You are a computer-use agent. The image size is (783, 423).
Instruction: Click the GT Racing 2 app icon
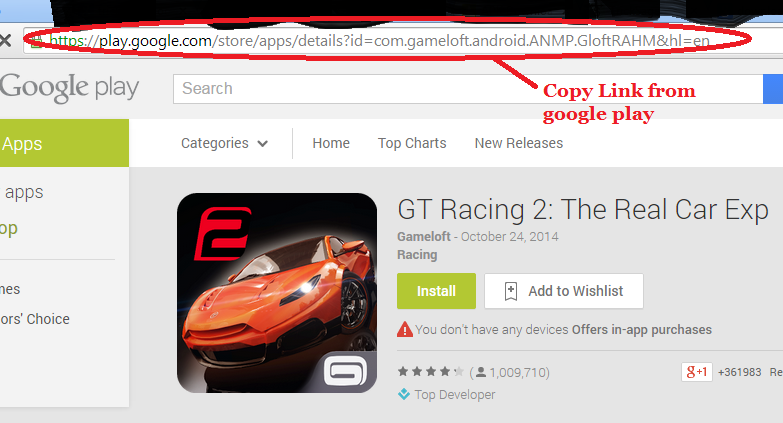pos(277,293)
